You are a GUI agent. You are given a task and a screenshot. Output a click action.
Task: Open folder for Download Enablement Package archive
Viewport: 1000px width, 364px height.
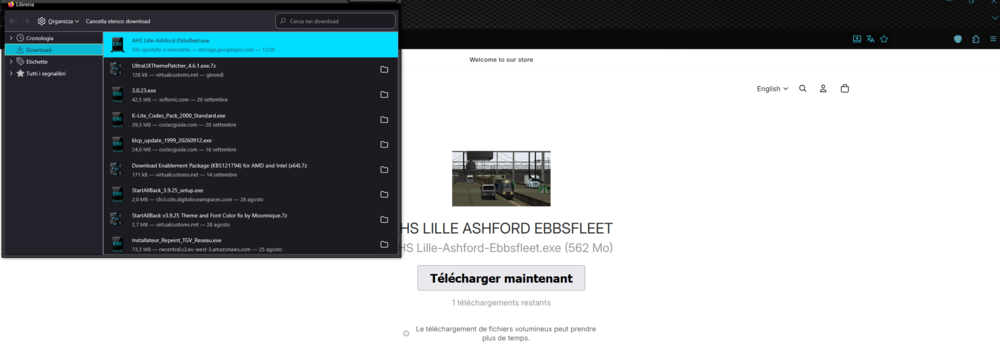coord(384,170)
